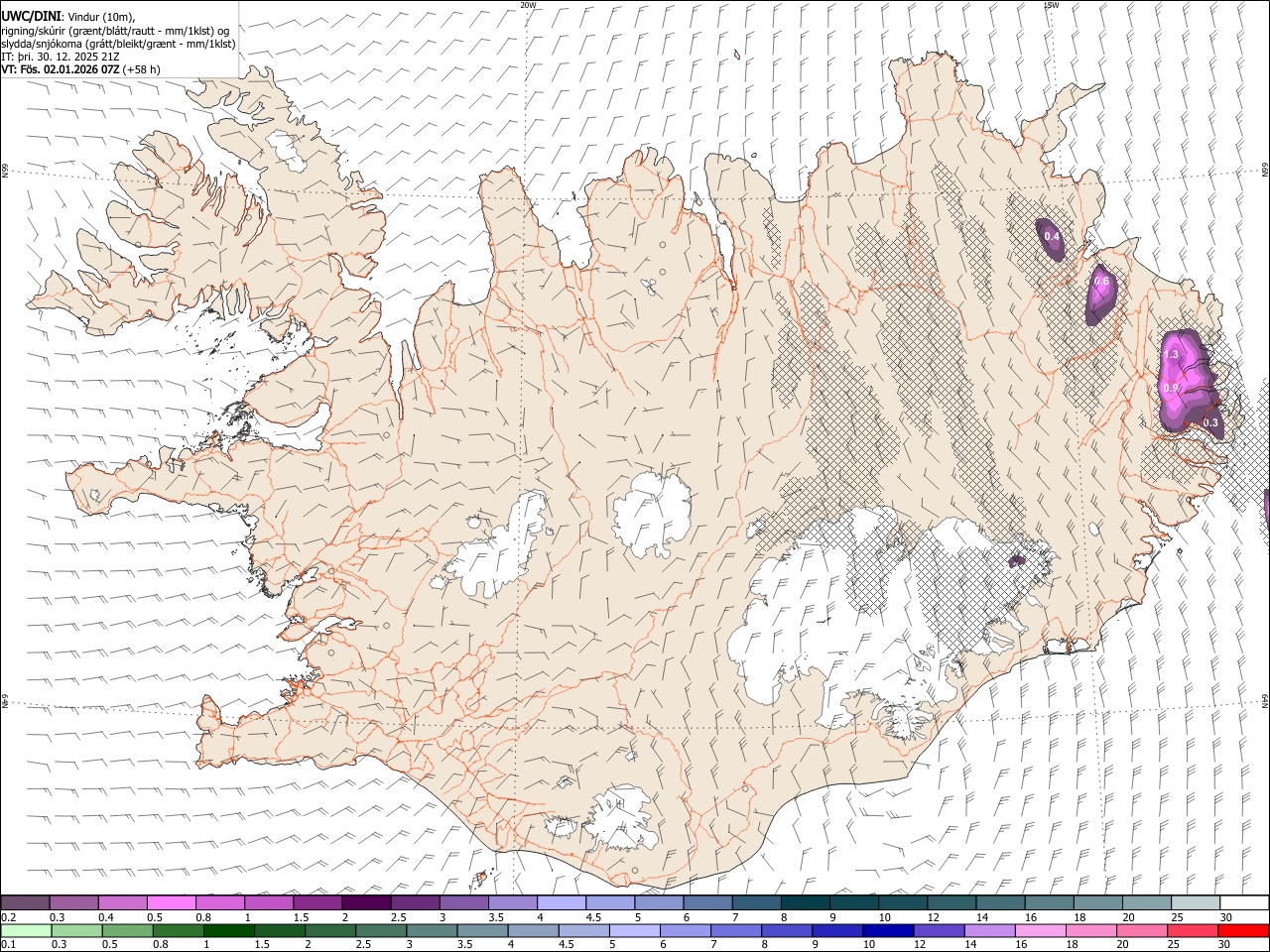This screenshot has height=952, width=1270.
Task: Click the 0.6 precipitation value on the map
Action: pos(1101,282)
